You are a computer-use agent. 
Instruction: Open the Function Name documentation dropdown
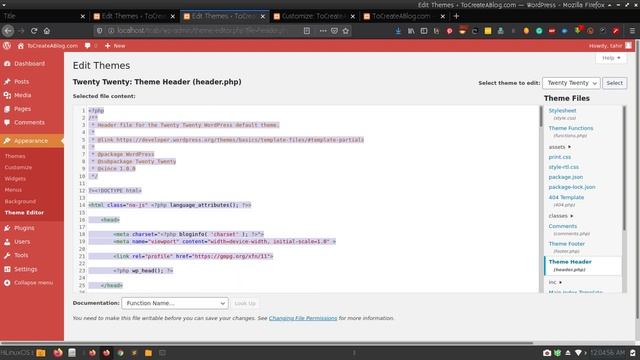click(x=175, y=303)
